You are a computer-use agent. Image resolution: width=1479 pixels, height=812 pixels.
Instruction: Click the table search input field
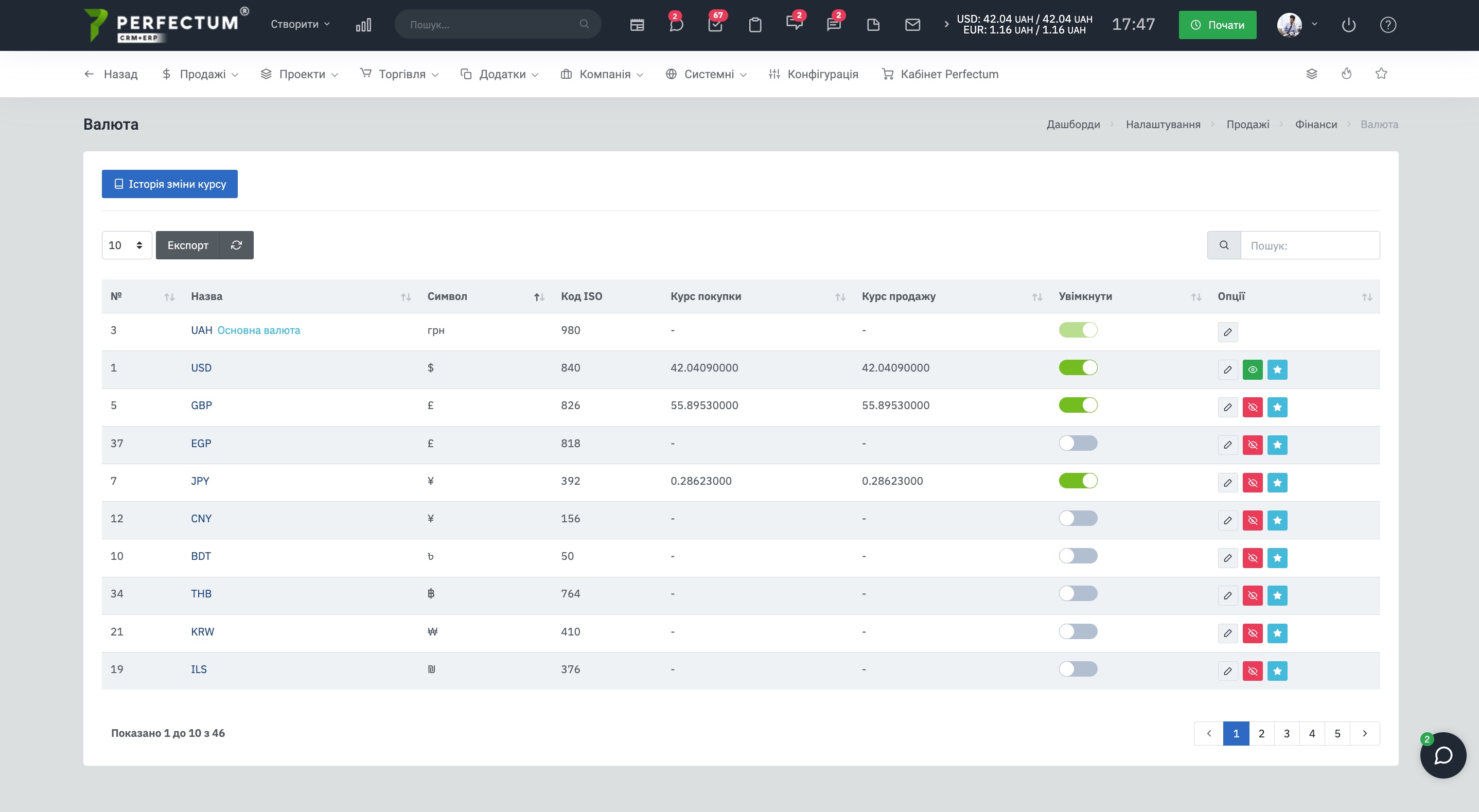tap(1309, 245)
